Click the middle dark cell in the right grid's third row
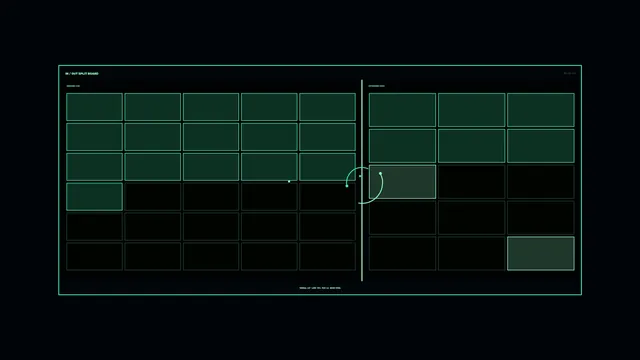The height and width of the screenshot is (360, 640). 471,182
